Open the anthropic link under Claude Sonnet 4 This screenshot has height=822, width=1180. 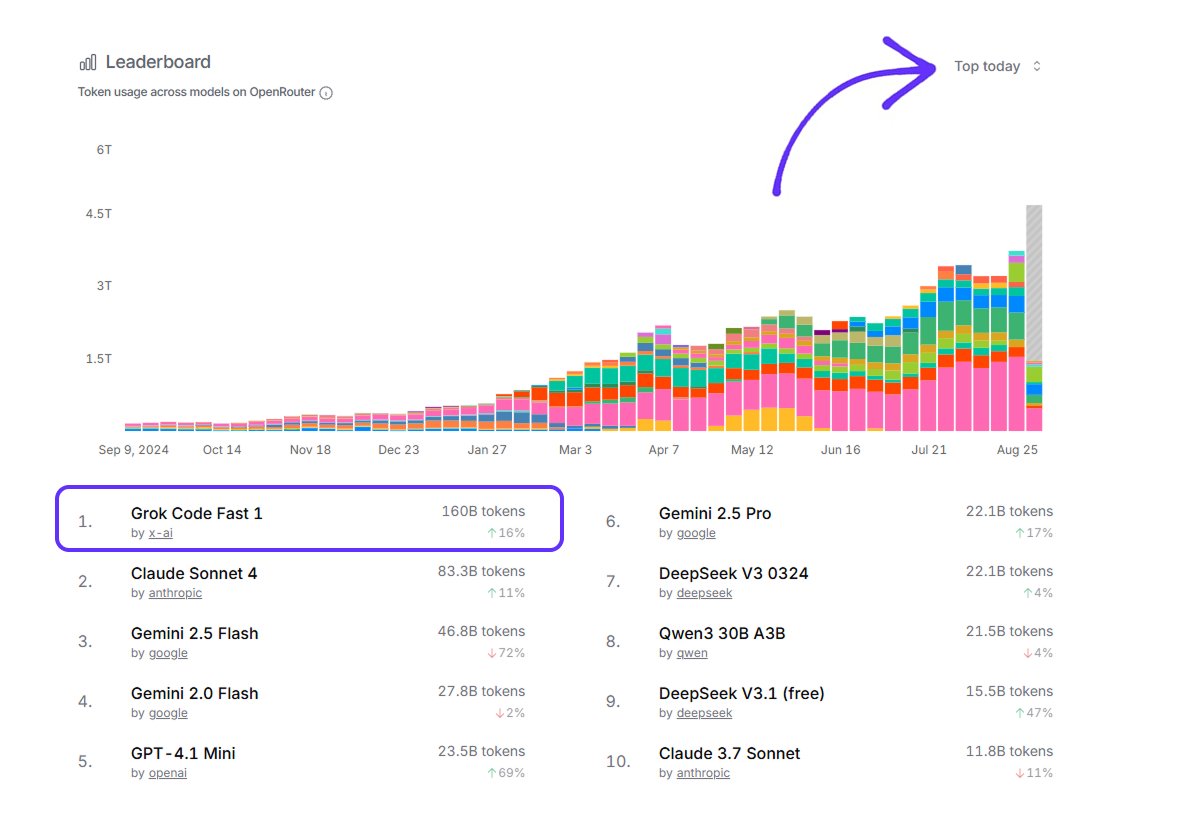(x=175, y=593)
